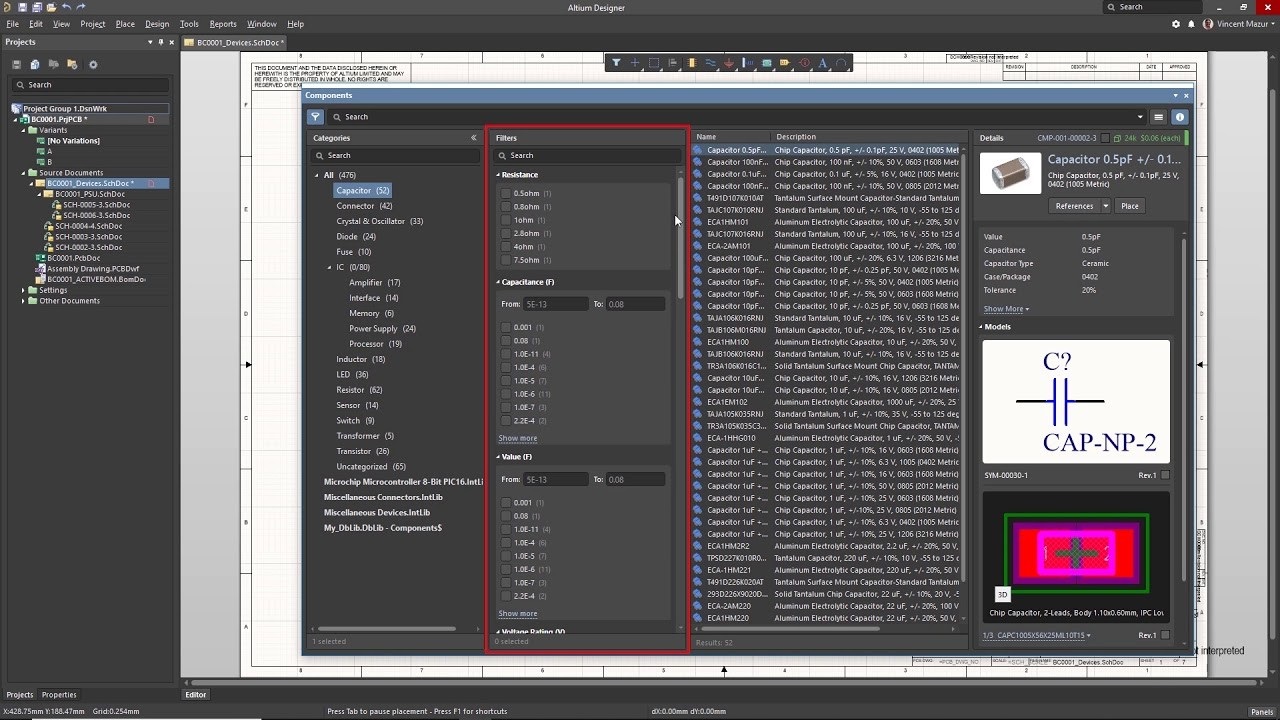Click the Save icon in the title bar

[x=23, y=7]
